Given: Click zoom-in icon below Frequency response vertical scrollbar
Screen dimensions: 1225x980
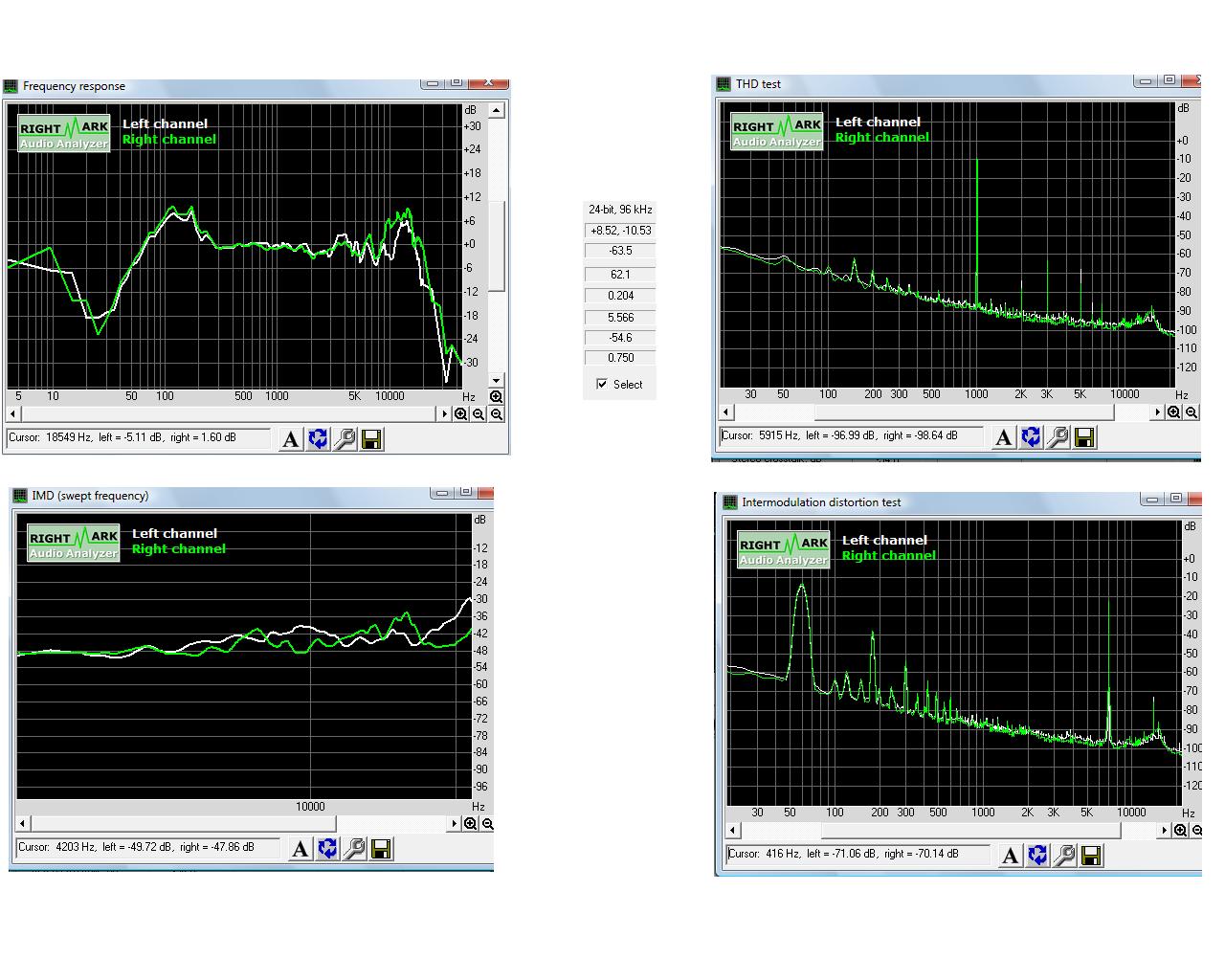Looking at the screenshot, I should click(x=496, y=397).
